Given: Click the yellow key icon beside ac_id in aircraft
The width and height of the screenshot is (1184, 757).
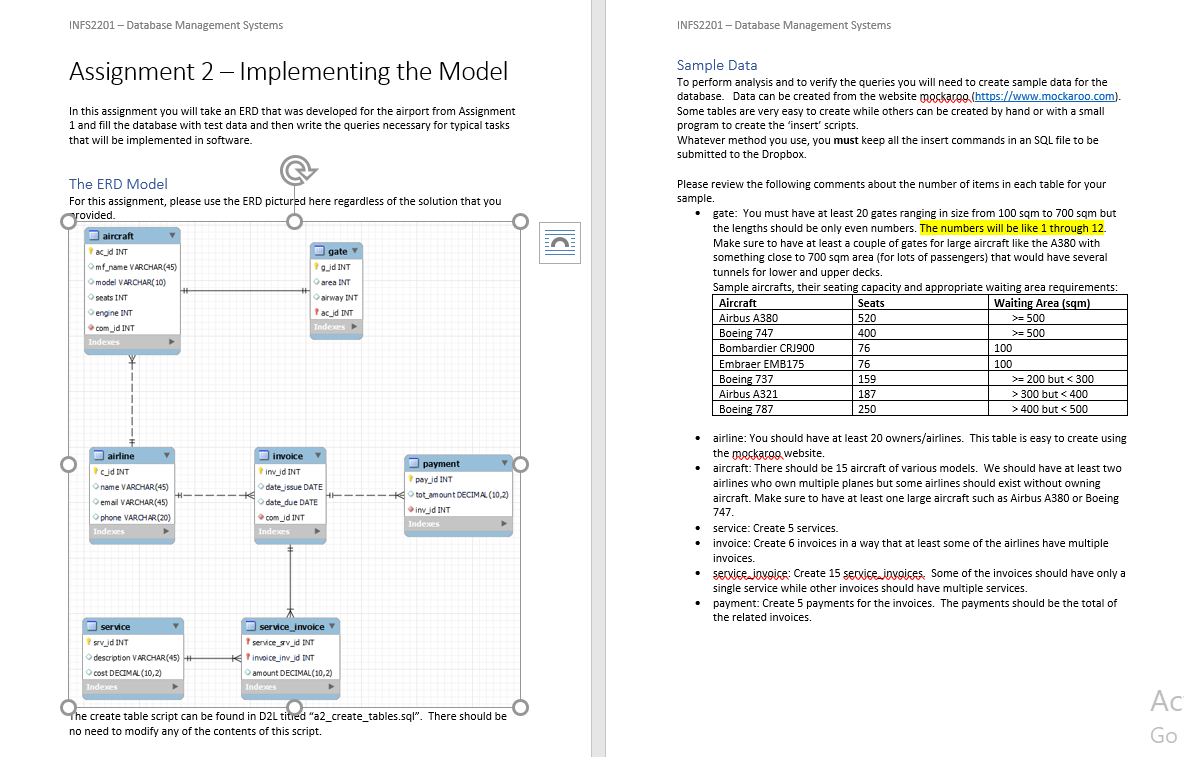Looking at the screenshot, I should (x=92, y=251).
